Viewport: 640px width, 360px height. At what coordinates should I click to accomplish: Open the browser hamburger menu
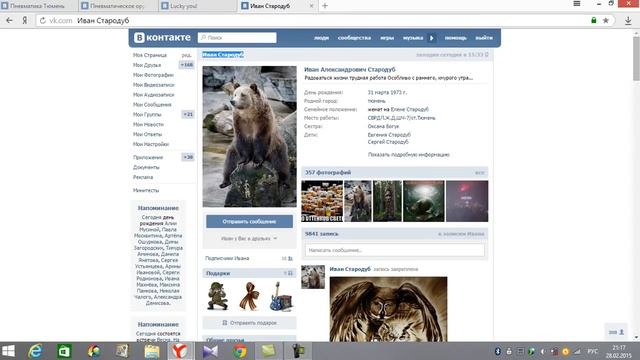tap(577, 4)
